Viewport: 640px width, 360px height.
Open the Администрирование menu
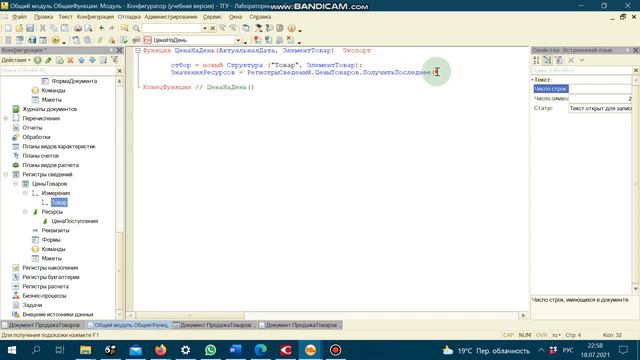click(171, 17)
